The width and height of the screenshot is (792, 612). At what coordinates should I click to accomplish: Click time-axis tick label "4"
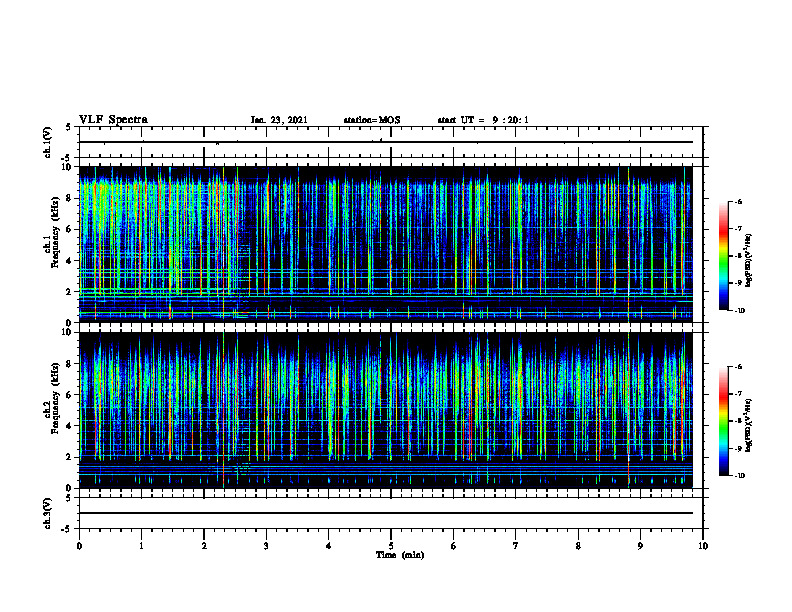tap(329, 546)
